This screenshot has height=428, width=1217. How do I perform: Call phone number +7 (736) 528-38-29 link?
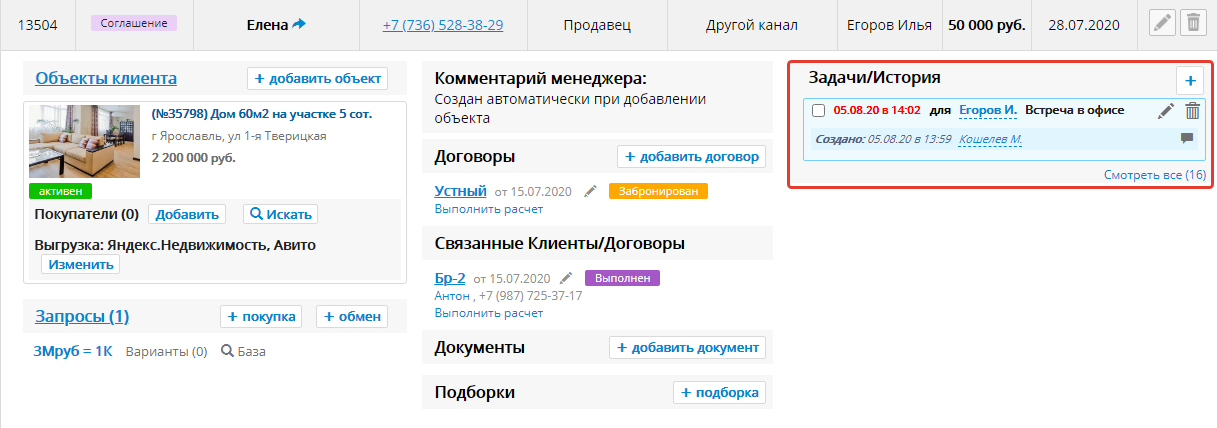(442, 25)
